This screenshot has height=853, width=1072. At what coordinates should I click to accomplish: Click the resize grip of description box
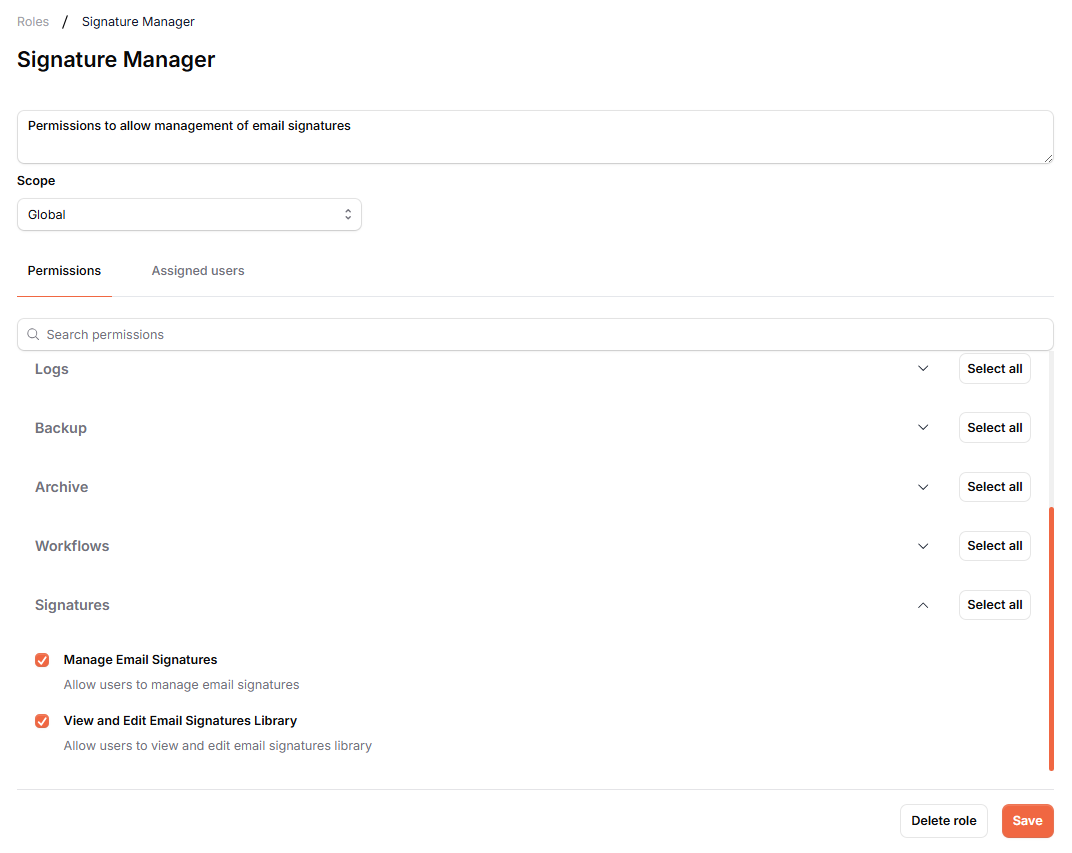coord(1048,159)
